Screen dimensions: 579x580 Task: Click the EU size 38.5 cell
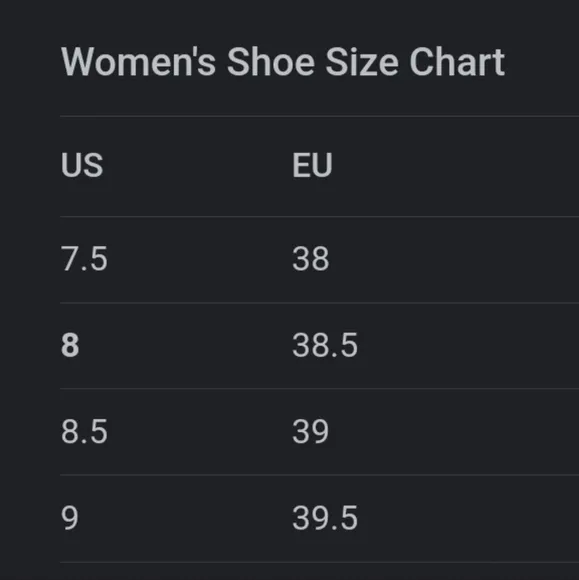(x=325, y=345)
